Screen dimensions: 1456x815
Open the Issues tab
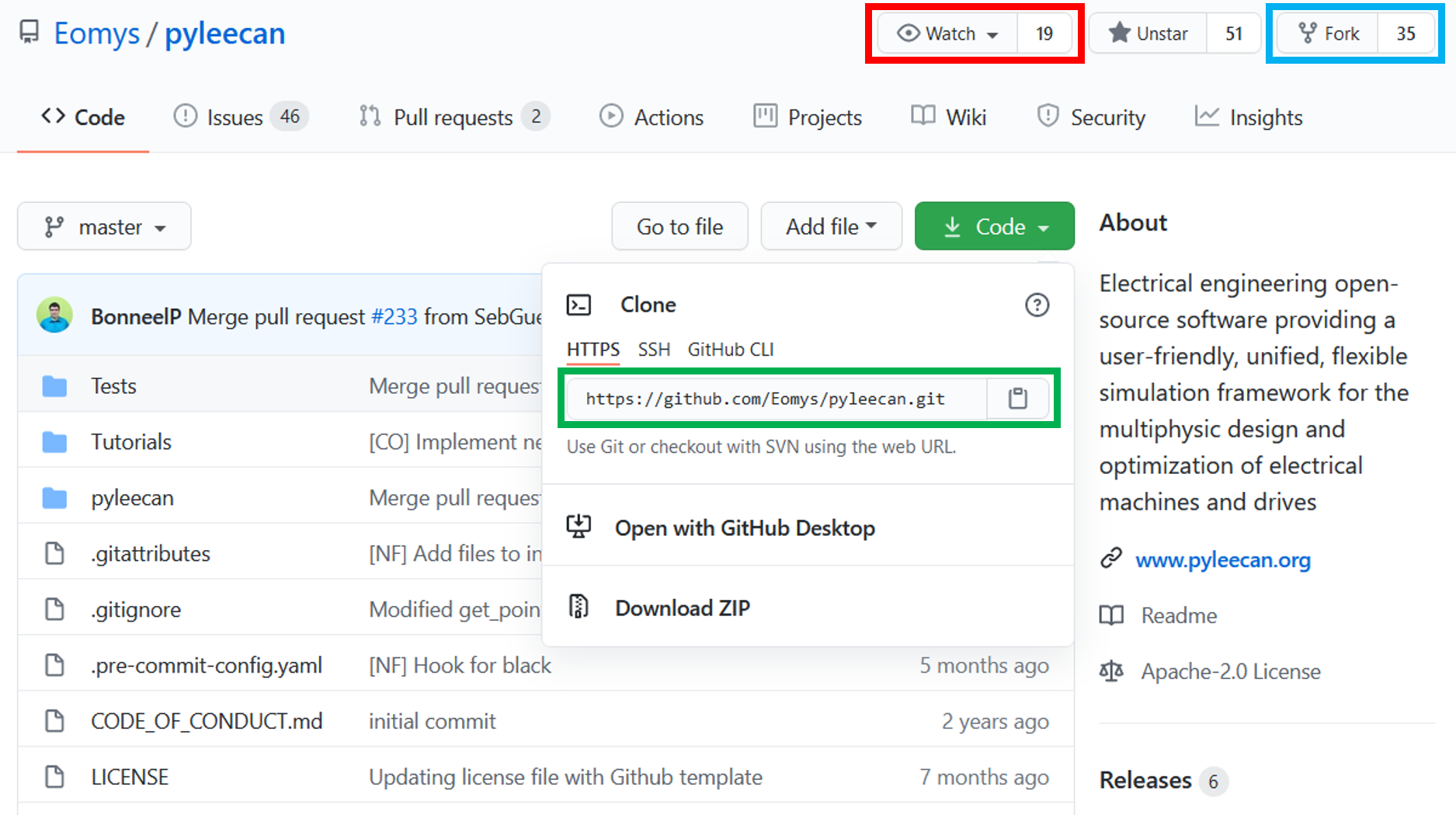pos(241,117)
